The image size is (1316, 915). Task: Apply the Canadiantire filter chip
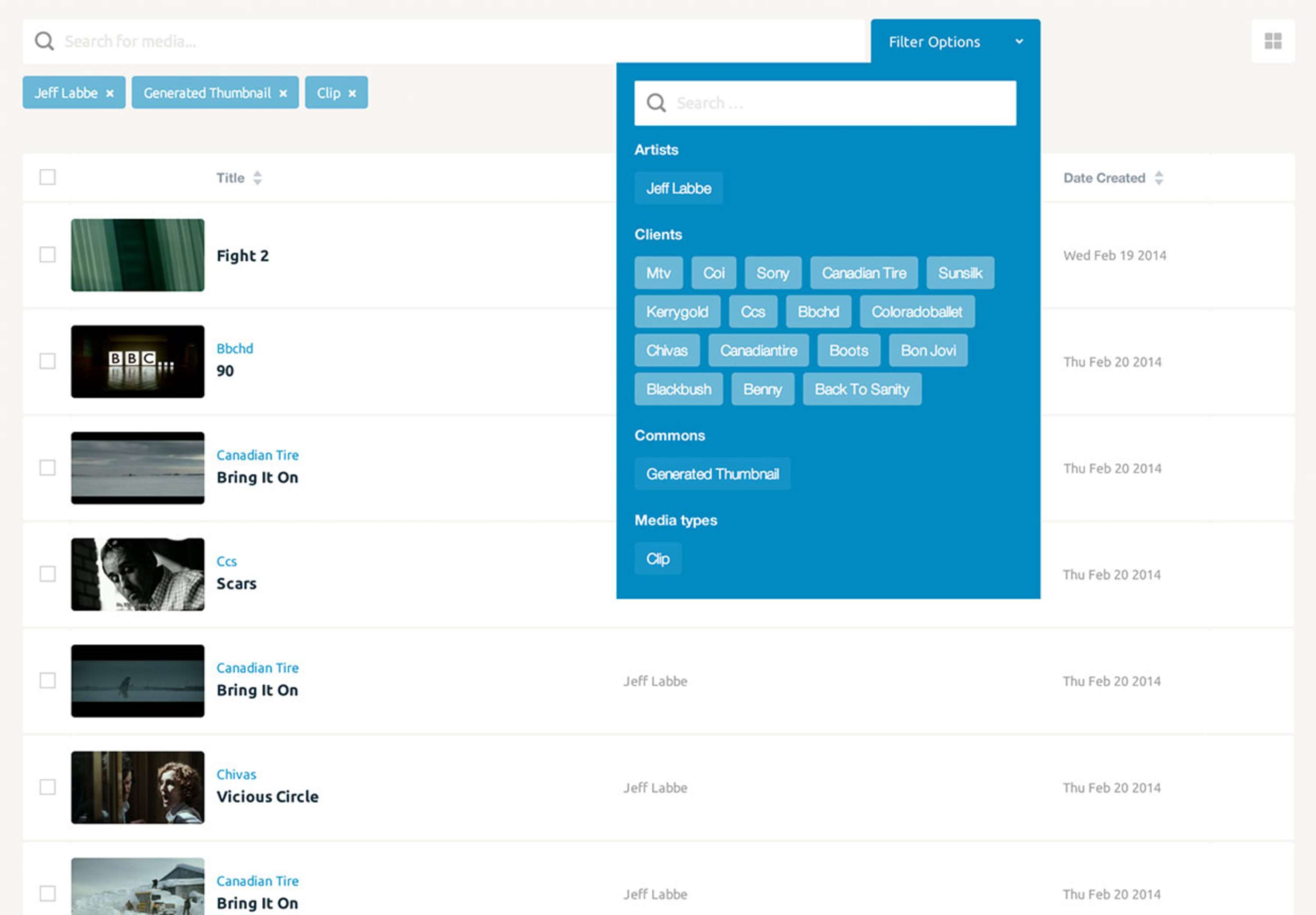tap(758, 350)
